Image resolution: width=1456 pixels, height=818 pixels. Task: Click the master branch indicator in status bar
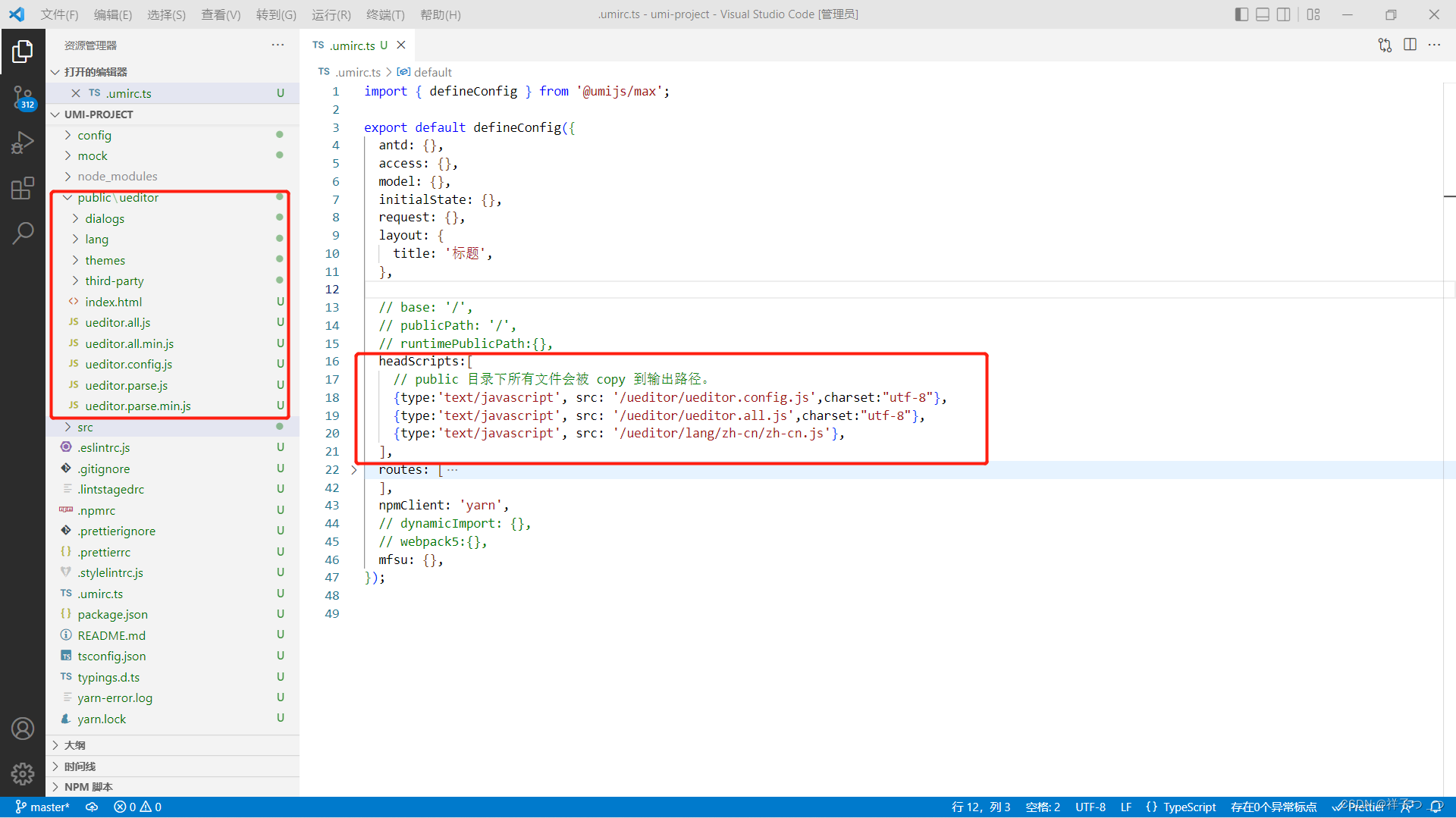(42, 807)
